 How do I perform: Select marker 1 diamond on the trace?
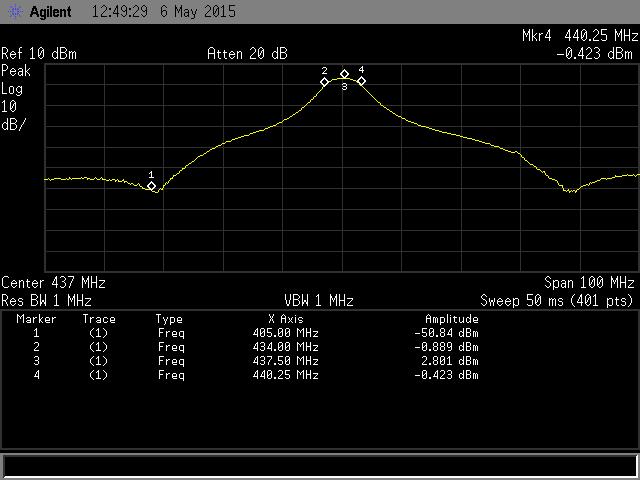(x=152, y=186)
